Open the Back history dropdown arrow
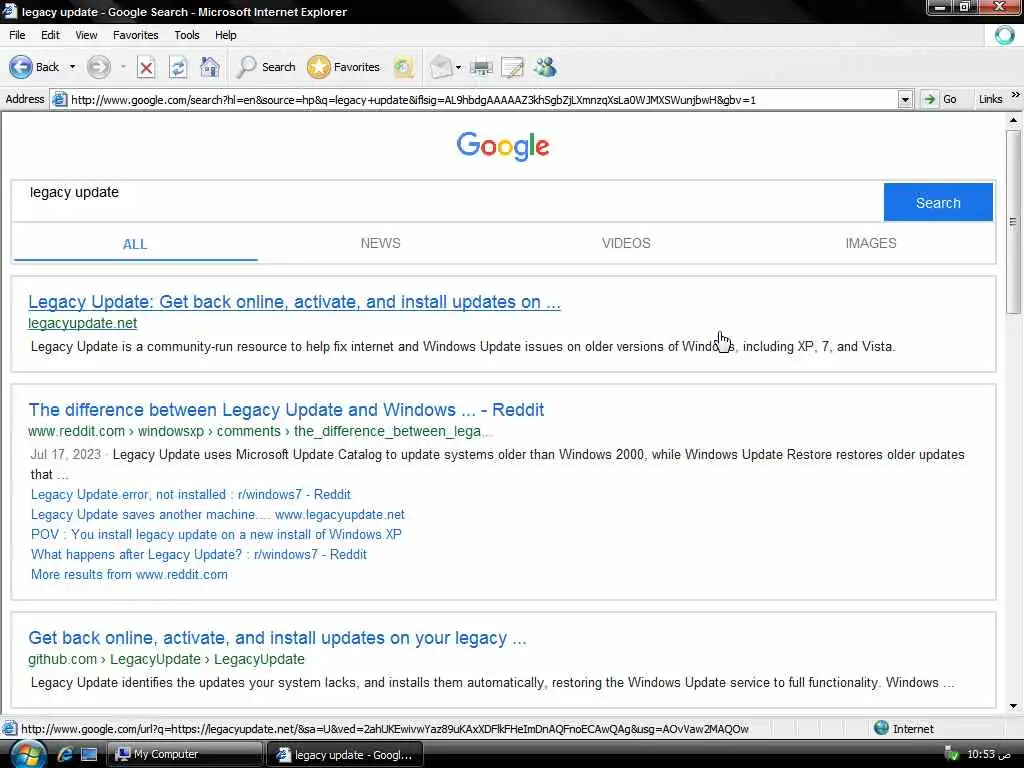Image resolution: width=1024 pixels, height=768 pixels. (x=72, y=67)
